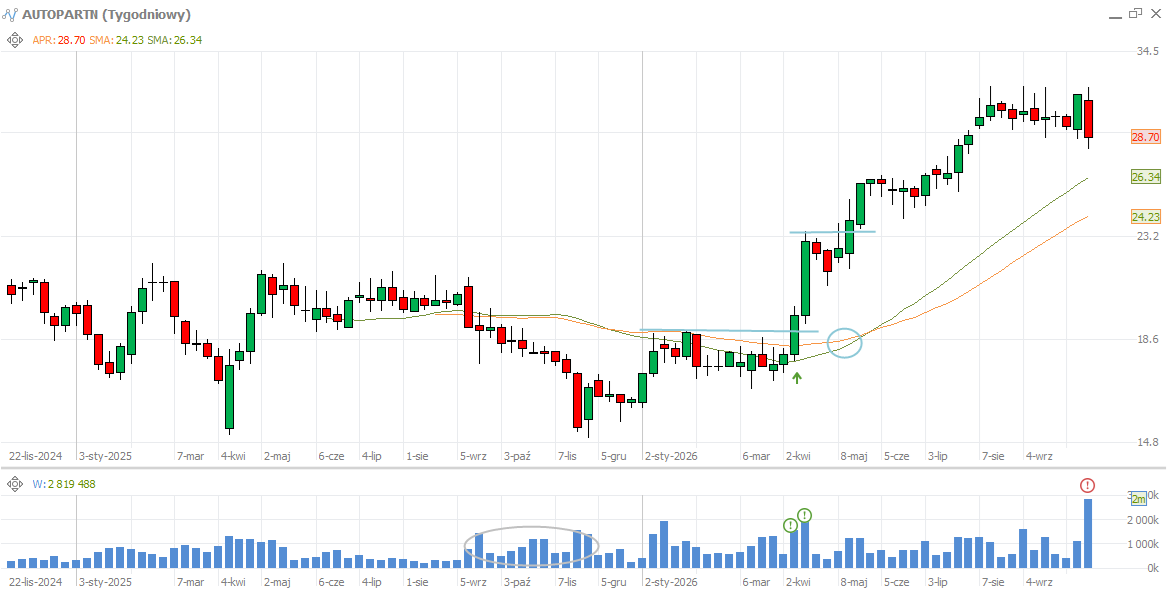Click 7-lis date on the price panel

567,456
